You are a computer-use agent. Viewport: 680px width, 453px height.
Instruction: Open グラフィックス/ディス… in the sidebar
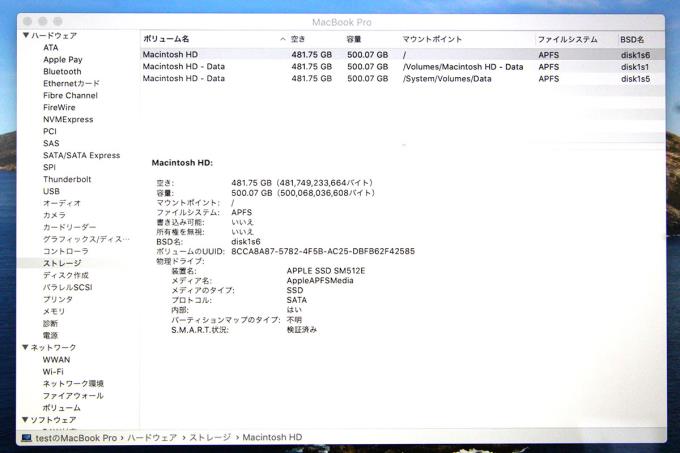tap(86, 239)
